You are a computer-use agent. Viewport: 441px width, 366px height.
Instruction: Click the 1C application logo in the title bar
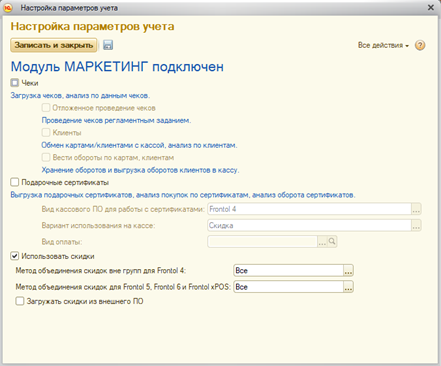pos(8,7)
